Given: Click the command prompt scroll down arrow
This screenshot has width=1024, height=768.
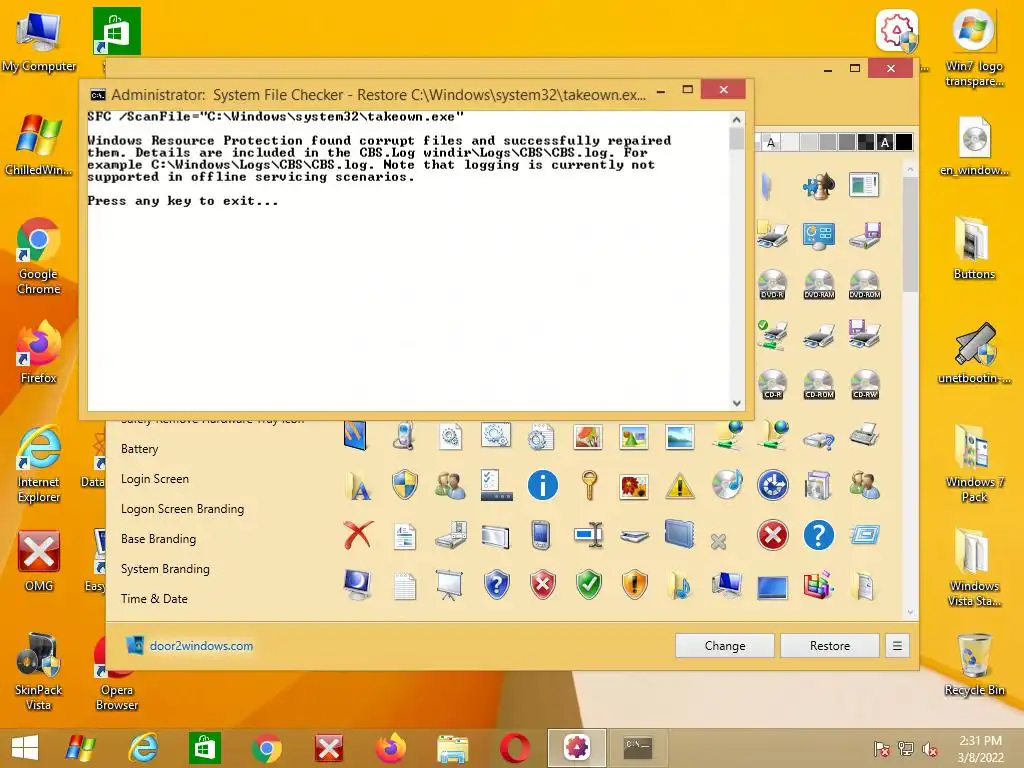Looking at the screenshot, I should tap(737, 403).
